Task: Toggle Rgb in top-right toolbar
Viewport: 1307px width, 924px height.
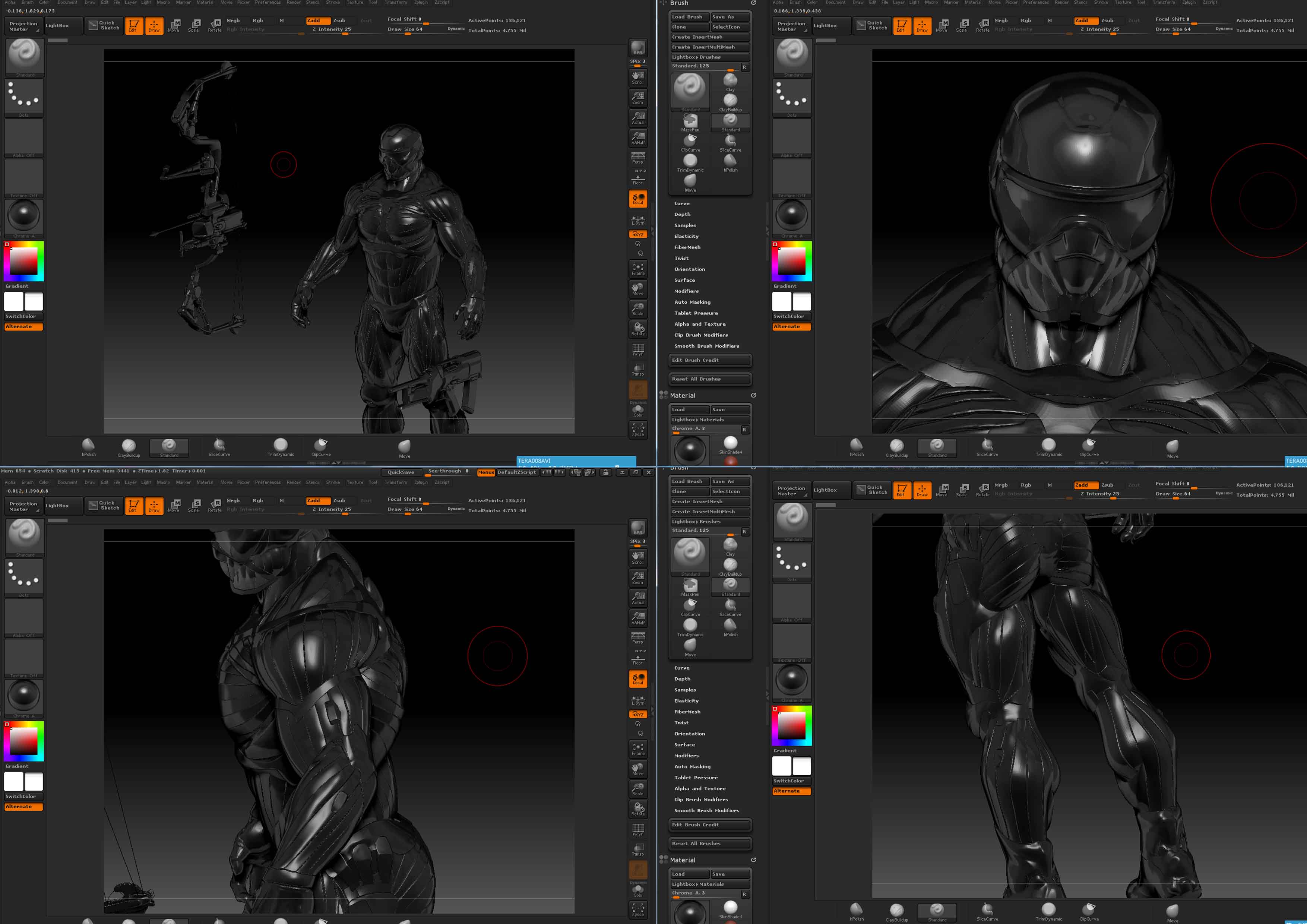Action: pyautogui.click(x=1026, y=20)
